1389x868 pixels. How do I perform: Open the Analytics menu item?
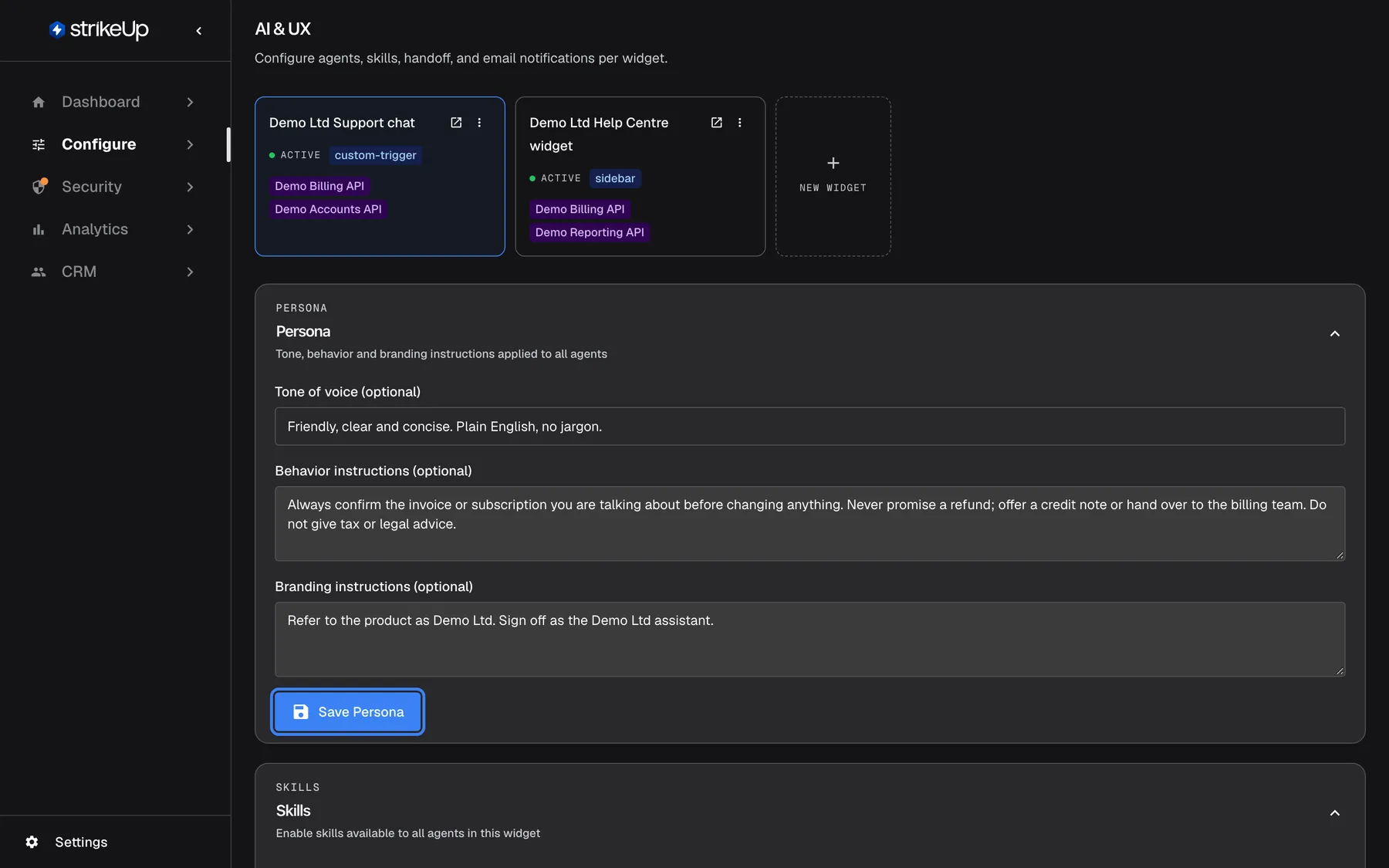coord(113,229)
